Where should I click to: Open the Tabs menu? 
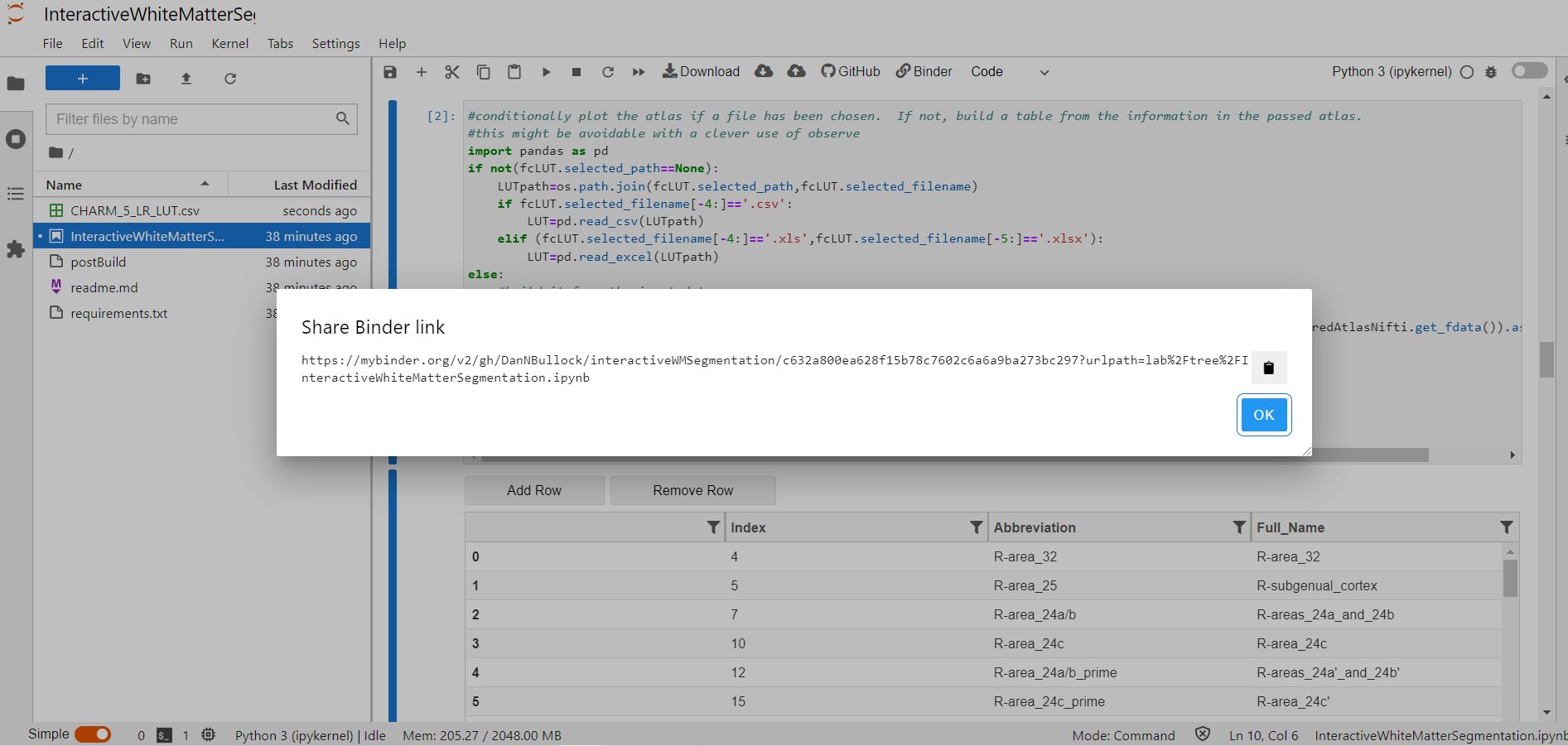(x=280, y=43)
